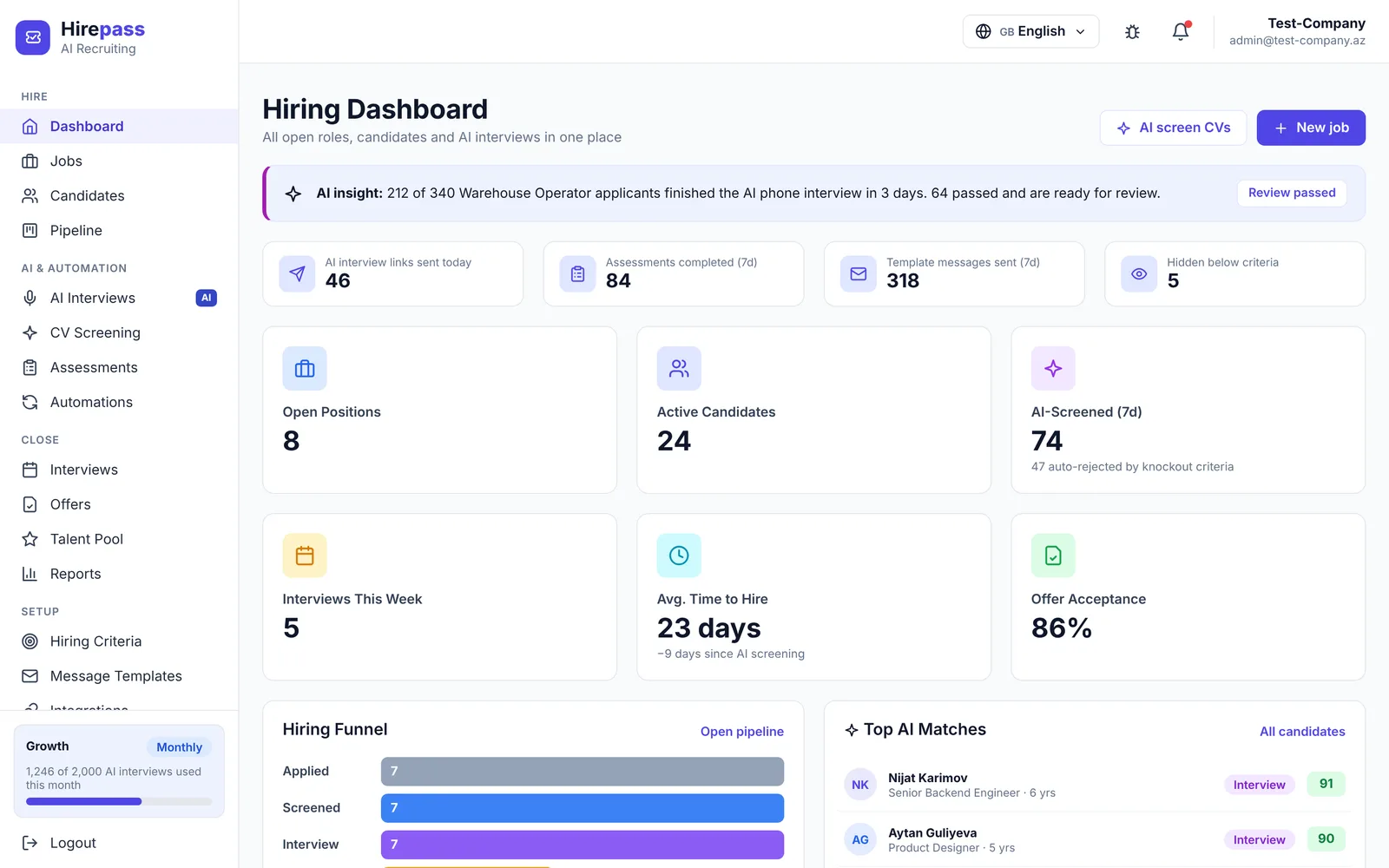Click the Applied funnel bar
The height and width of the screenshot is (868, 1389).
click(583, 772)
